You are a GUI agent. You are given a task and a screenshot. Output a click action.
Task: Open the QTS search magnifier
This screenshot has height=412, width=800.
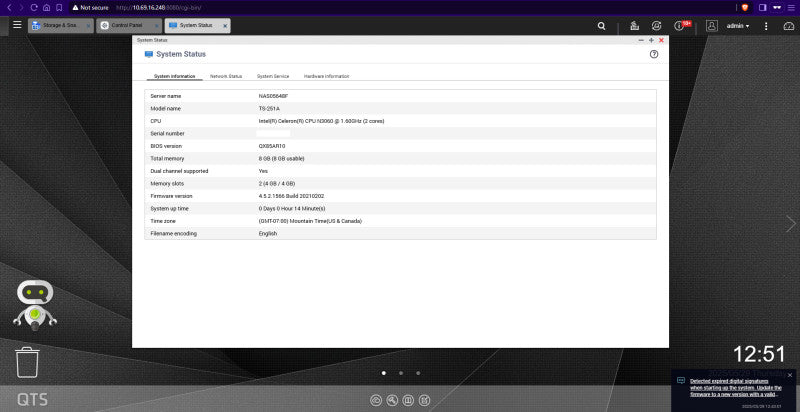tap(602, 26)
